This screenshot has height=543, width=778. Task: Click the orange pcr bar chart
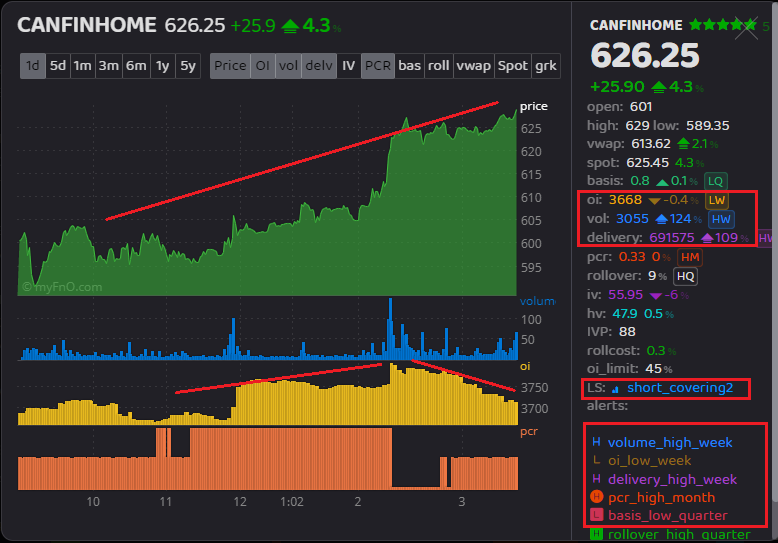[268, 459]
